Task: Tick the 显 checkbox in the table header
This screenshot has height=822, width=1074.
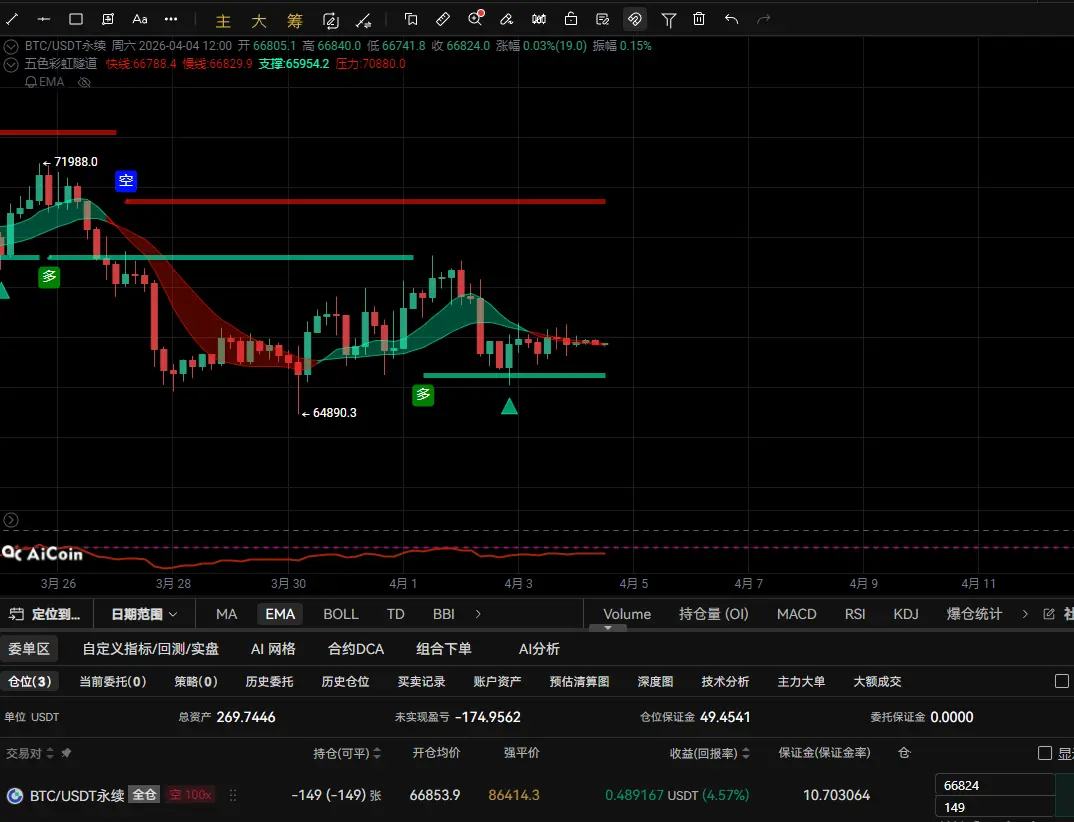Action: 1045,754
